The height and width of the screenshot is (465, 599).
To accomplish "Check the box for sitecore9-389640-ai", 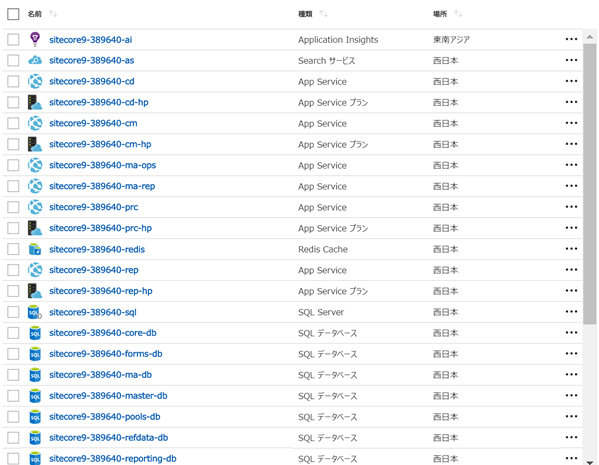I will pos(13,39).
